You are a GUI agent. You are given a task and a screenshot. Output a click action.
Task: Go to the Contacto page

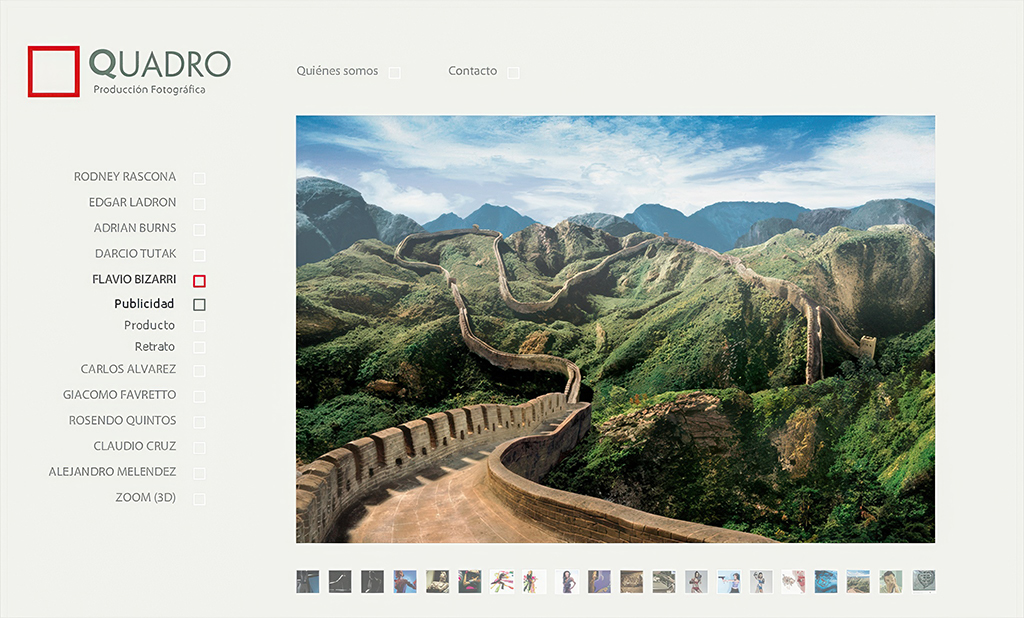472,71
